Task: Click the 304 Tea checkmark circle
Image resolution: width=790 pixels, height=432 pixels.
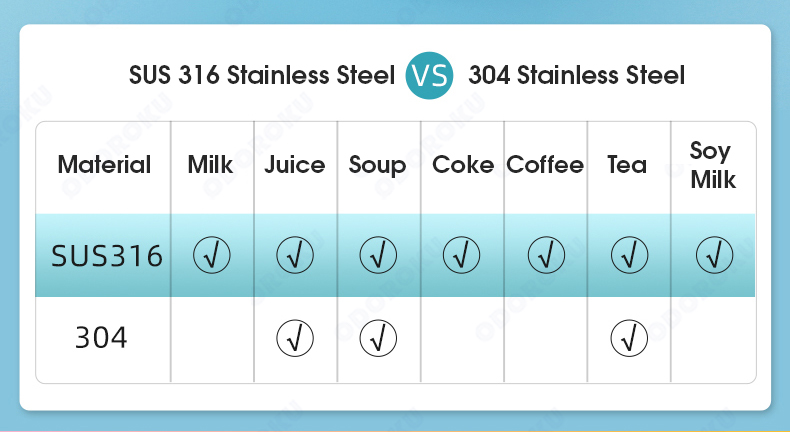Action: click(x=629, y=338)
